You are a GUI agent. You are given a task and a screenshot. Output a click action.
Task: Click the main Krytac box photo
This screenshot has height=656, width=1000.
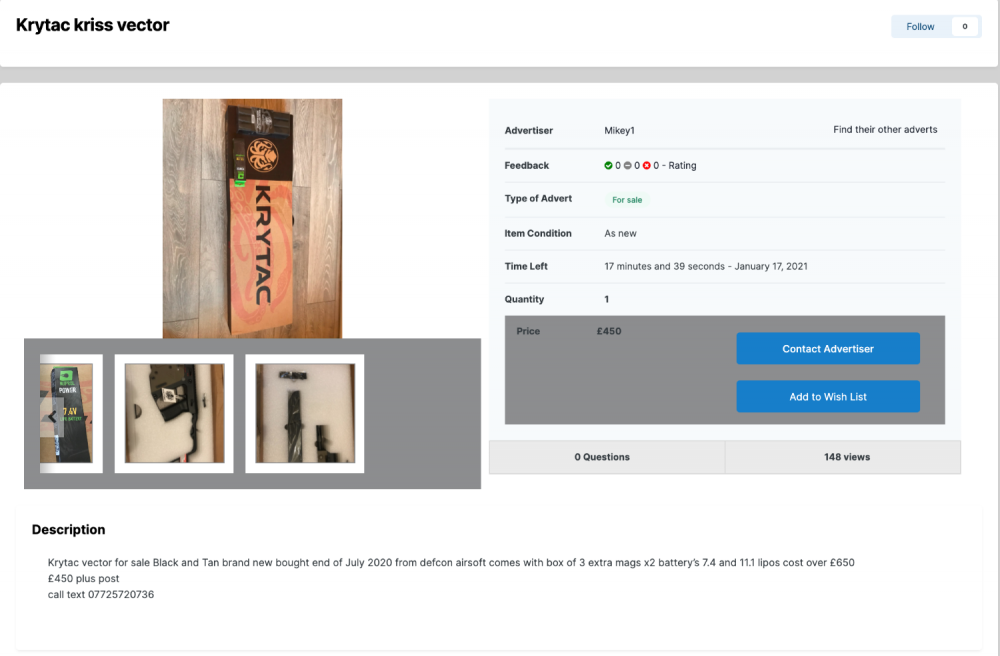tap(252, 218)
